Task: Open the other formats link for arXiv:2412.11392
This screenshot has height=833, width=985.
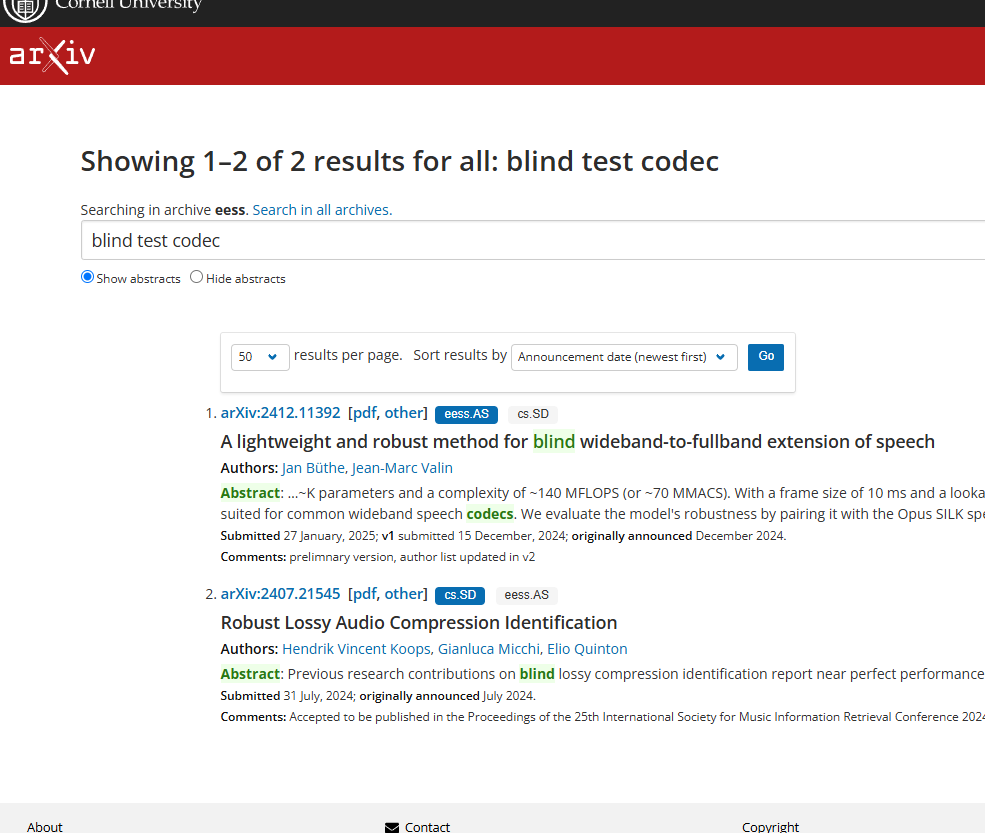Action: tap(403, 413)
